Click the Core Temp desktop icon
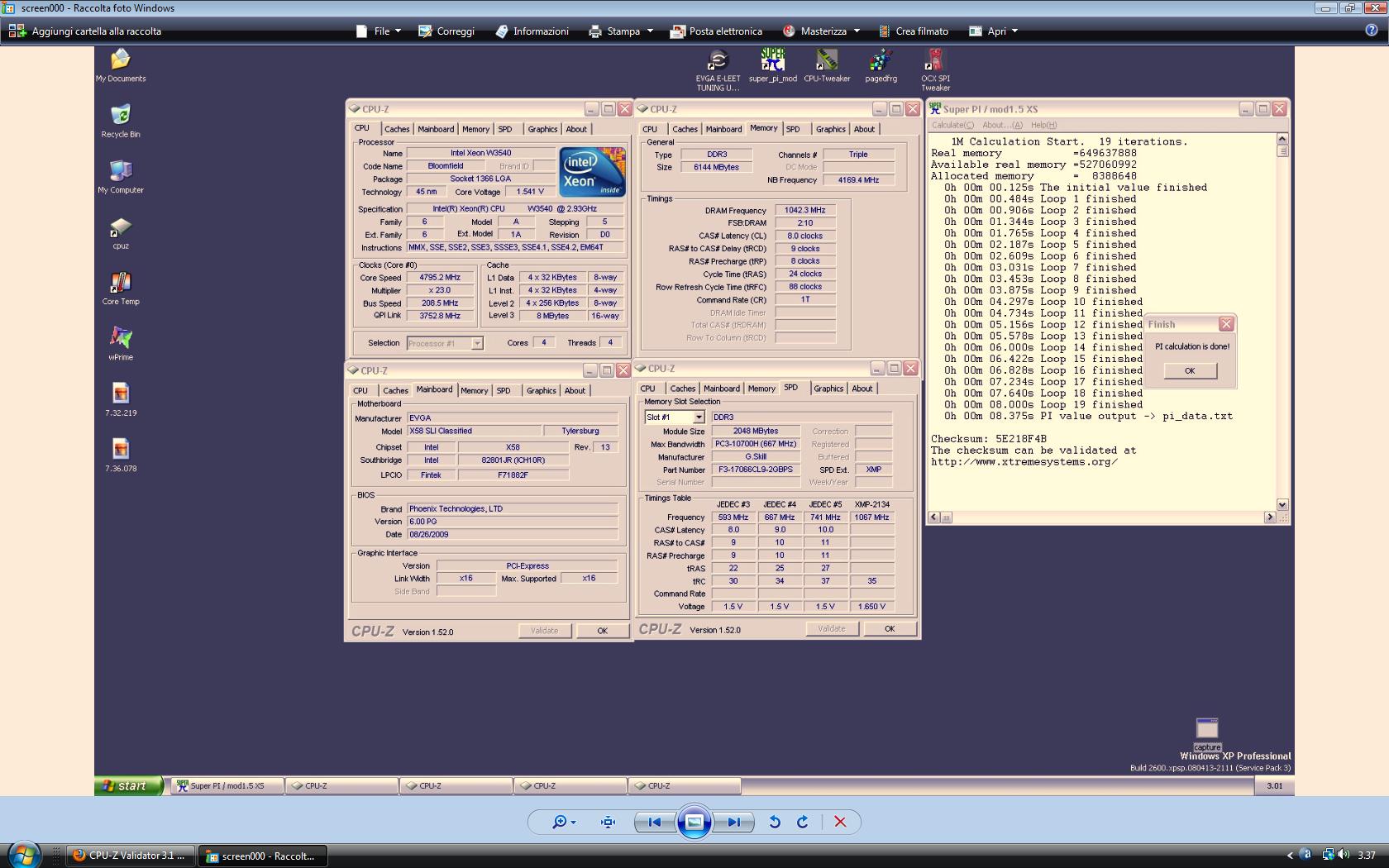 [121, 288]
